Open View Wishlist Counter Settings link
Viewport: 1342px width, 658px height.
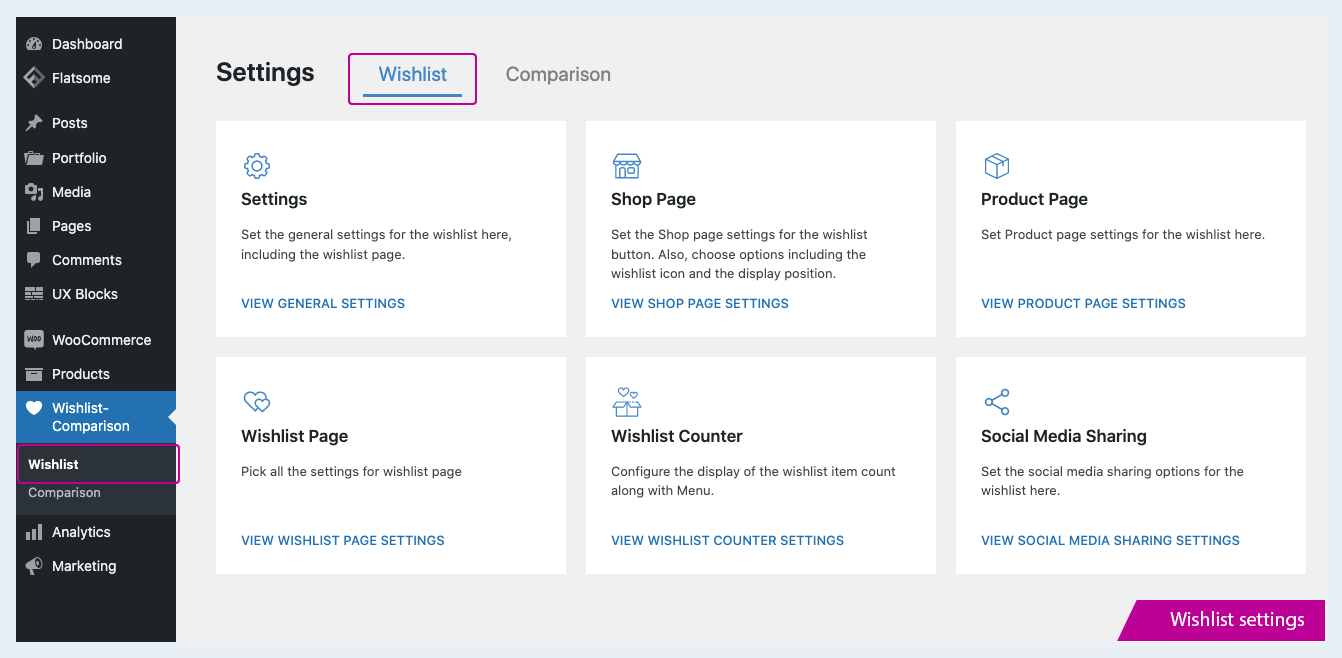727,541
